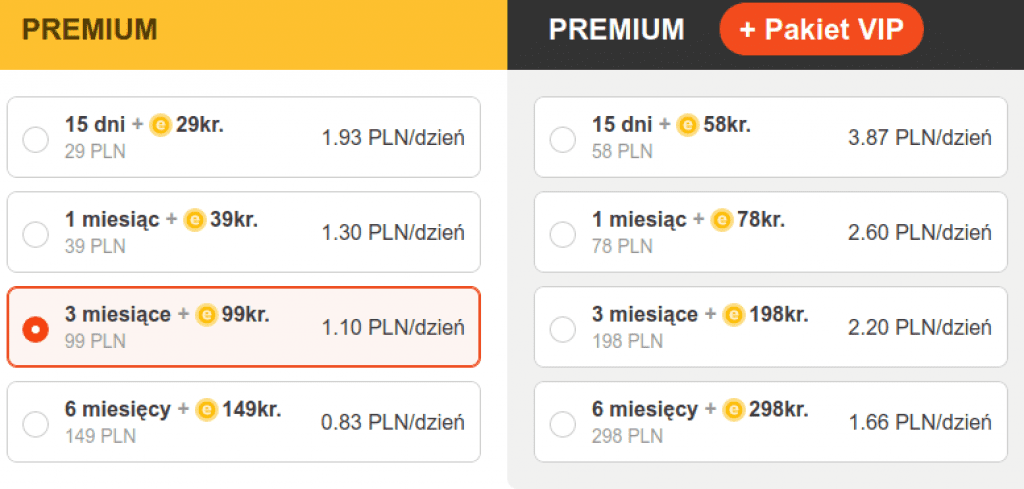
Task: Select Premium 15 dni radio button
Action: (x=35, y=140)
